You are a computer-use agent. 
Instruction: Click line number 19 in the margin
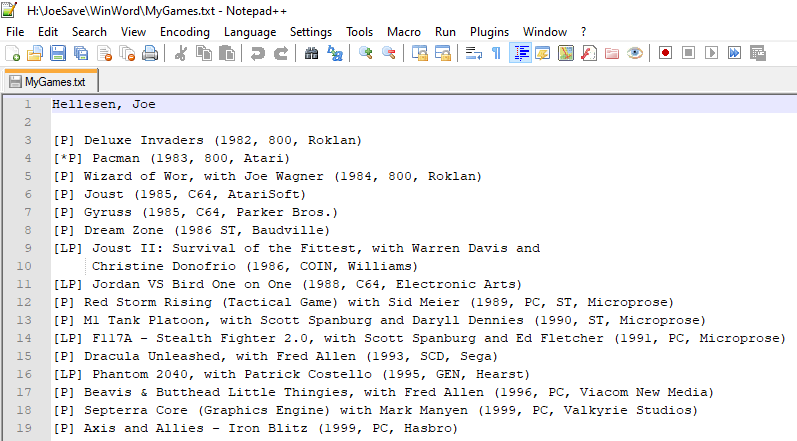point(24,428)
